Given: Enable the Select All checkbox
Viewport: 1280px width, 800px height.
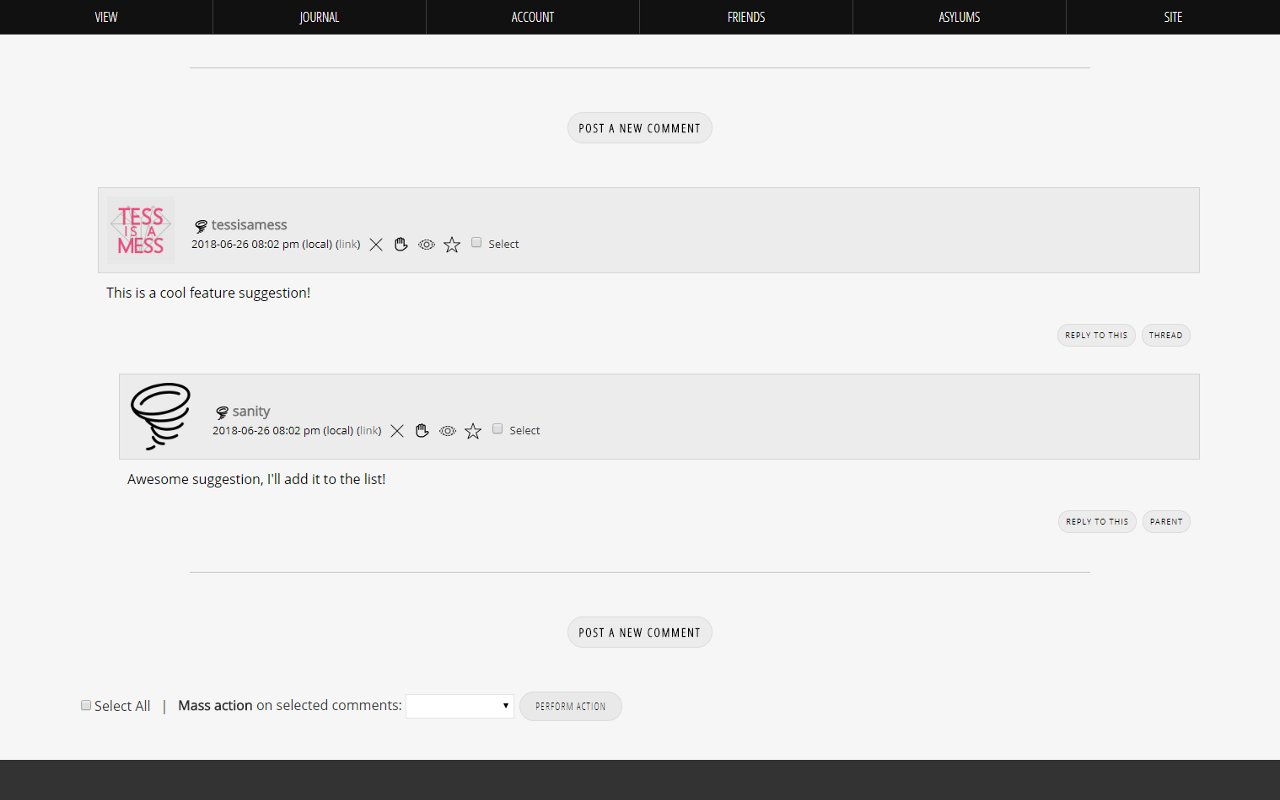Looking at the screenshot, I should pyautogui.click(x=86, y=705).
